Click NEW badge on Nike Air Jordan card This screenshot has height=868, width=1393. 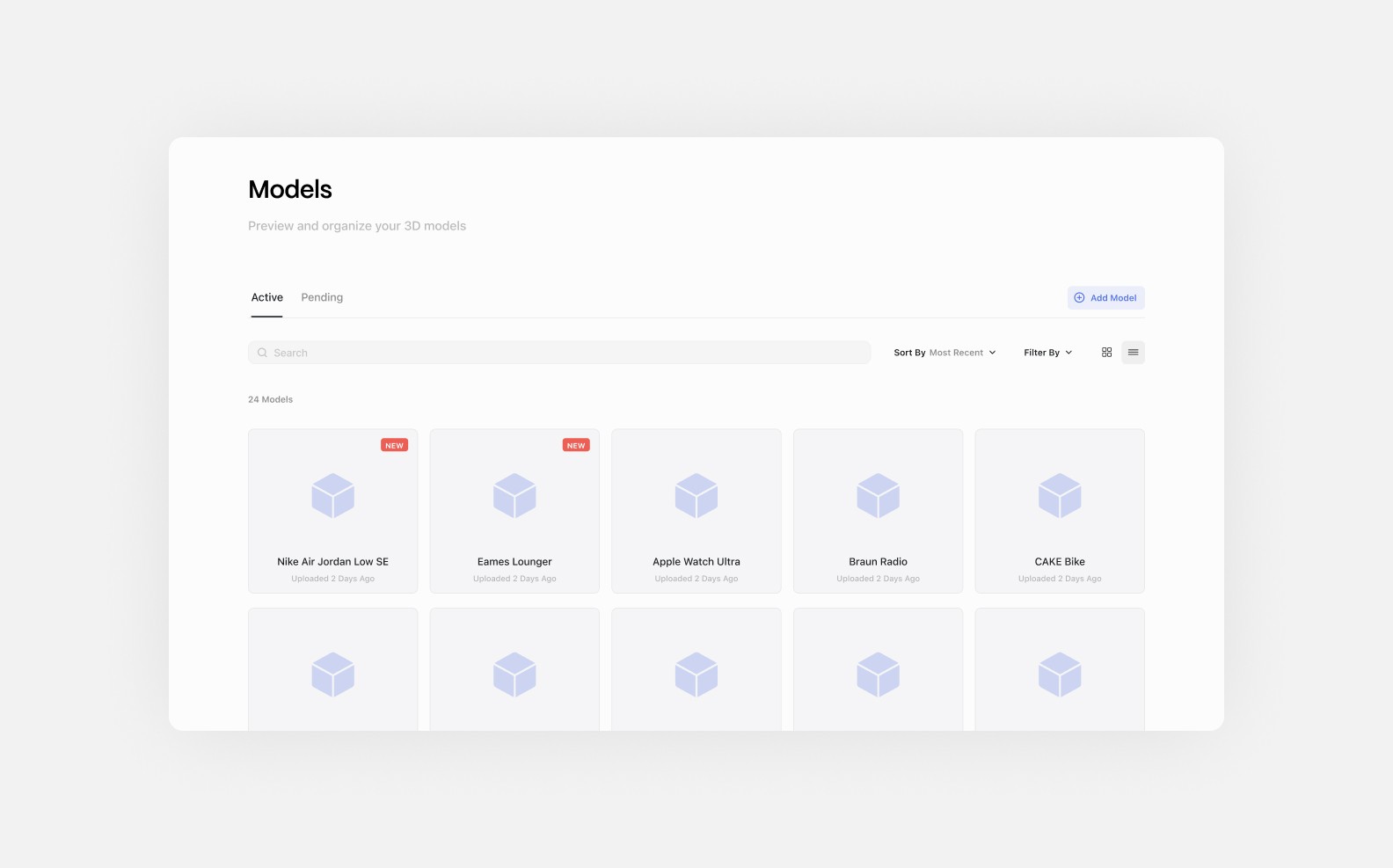pos(394,446)
